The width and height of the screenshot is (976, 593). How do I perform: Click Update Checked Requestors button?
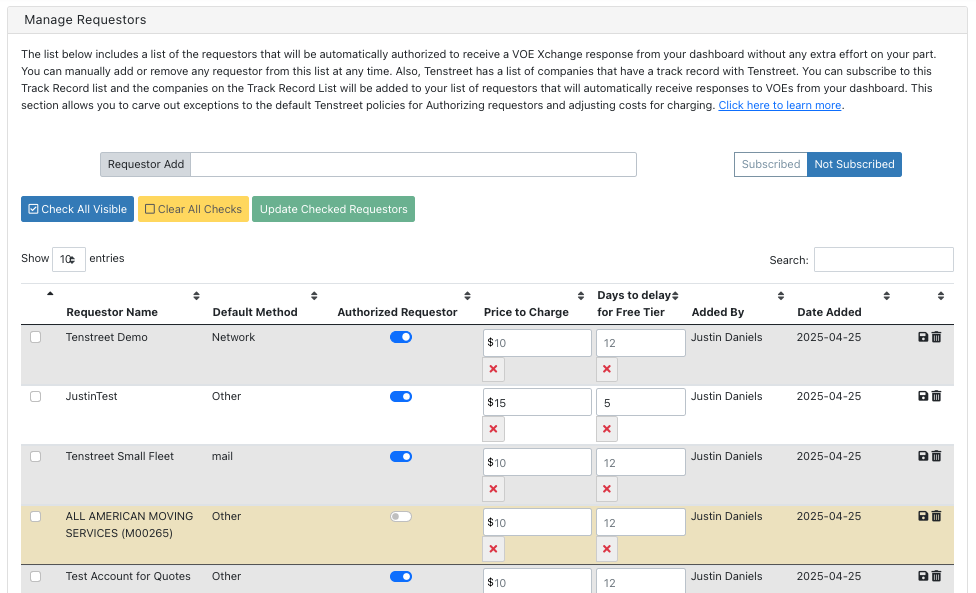(x=333, y=209)
